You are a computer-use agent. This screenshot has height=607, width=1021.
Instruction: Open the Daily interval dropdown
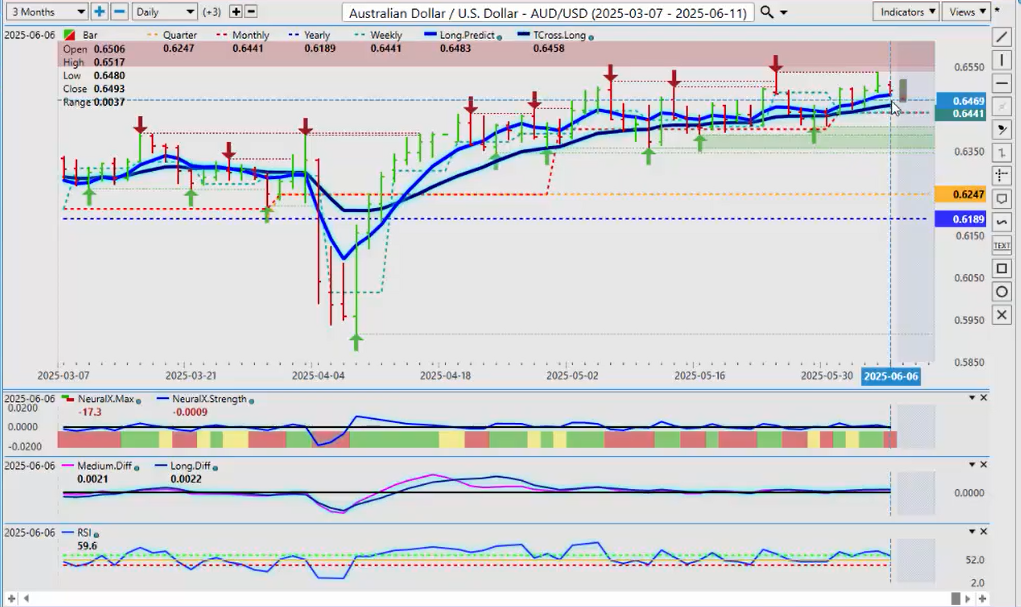[164, 12]
